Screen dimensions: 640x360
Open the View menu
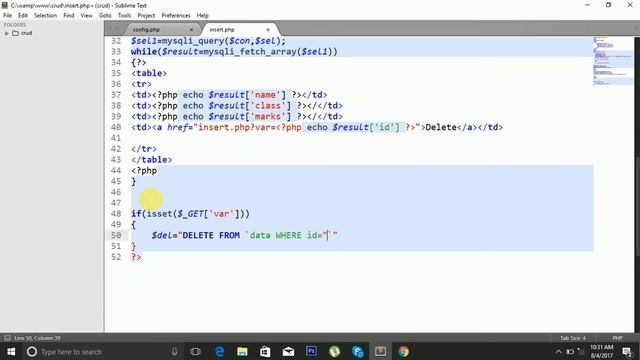(87, 16)
